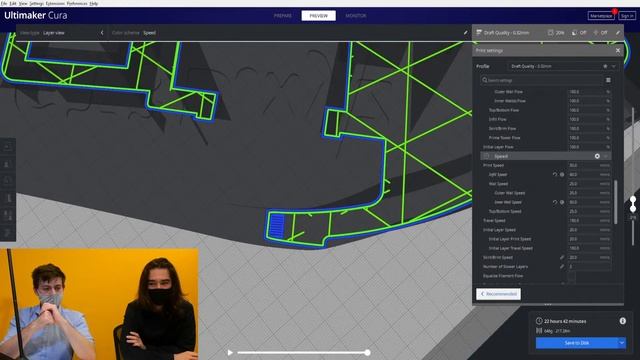640x360 pixels.
Task: Open the File menu
Action: pyautogui.click(x=4, y=3)
